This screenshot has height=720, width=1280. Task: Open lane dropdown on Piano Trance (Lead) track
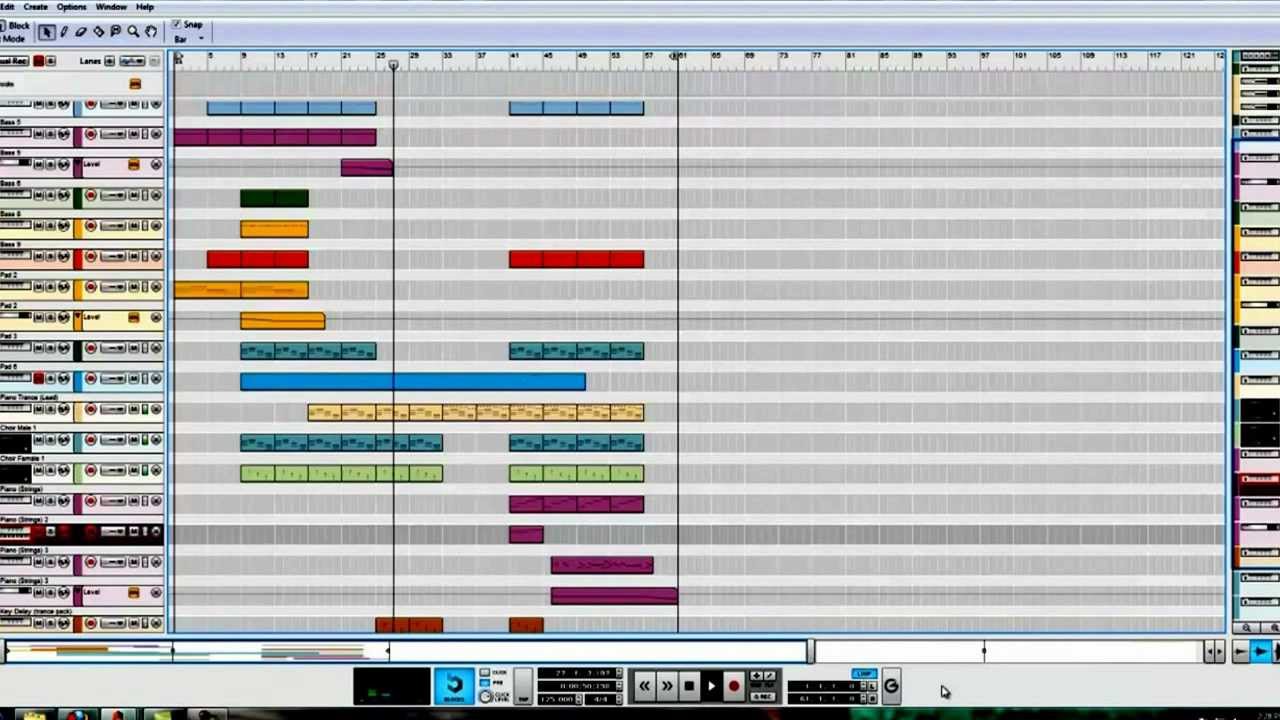point(115,409)
